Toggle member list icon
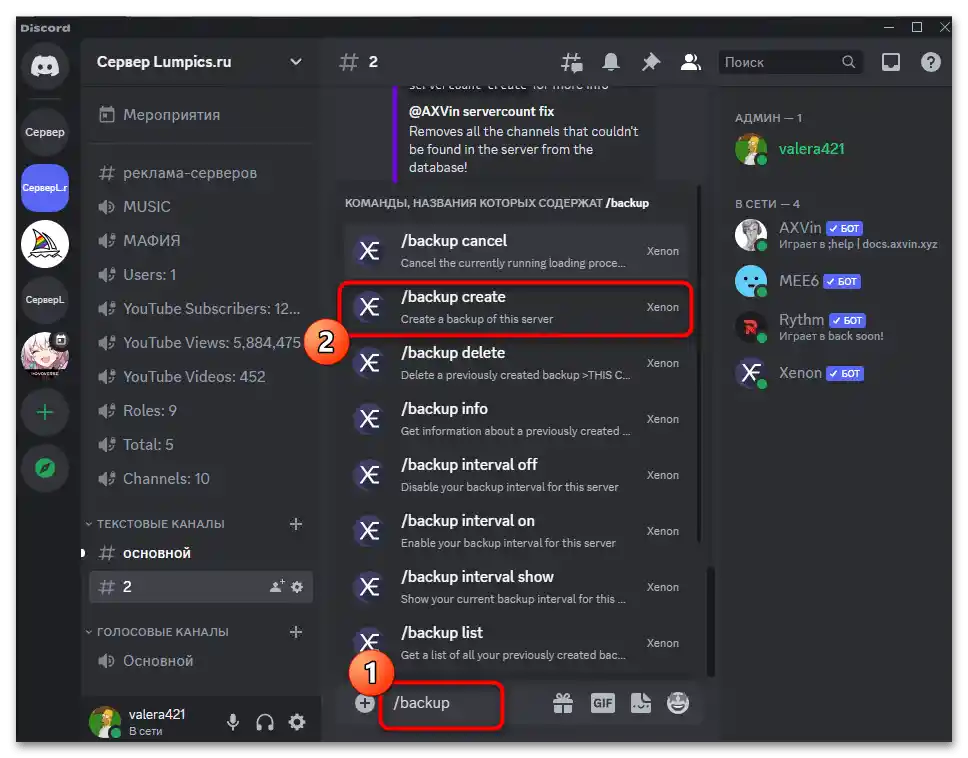The width and height of the screenshot is (968, 758). click(x=691, y=62)
